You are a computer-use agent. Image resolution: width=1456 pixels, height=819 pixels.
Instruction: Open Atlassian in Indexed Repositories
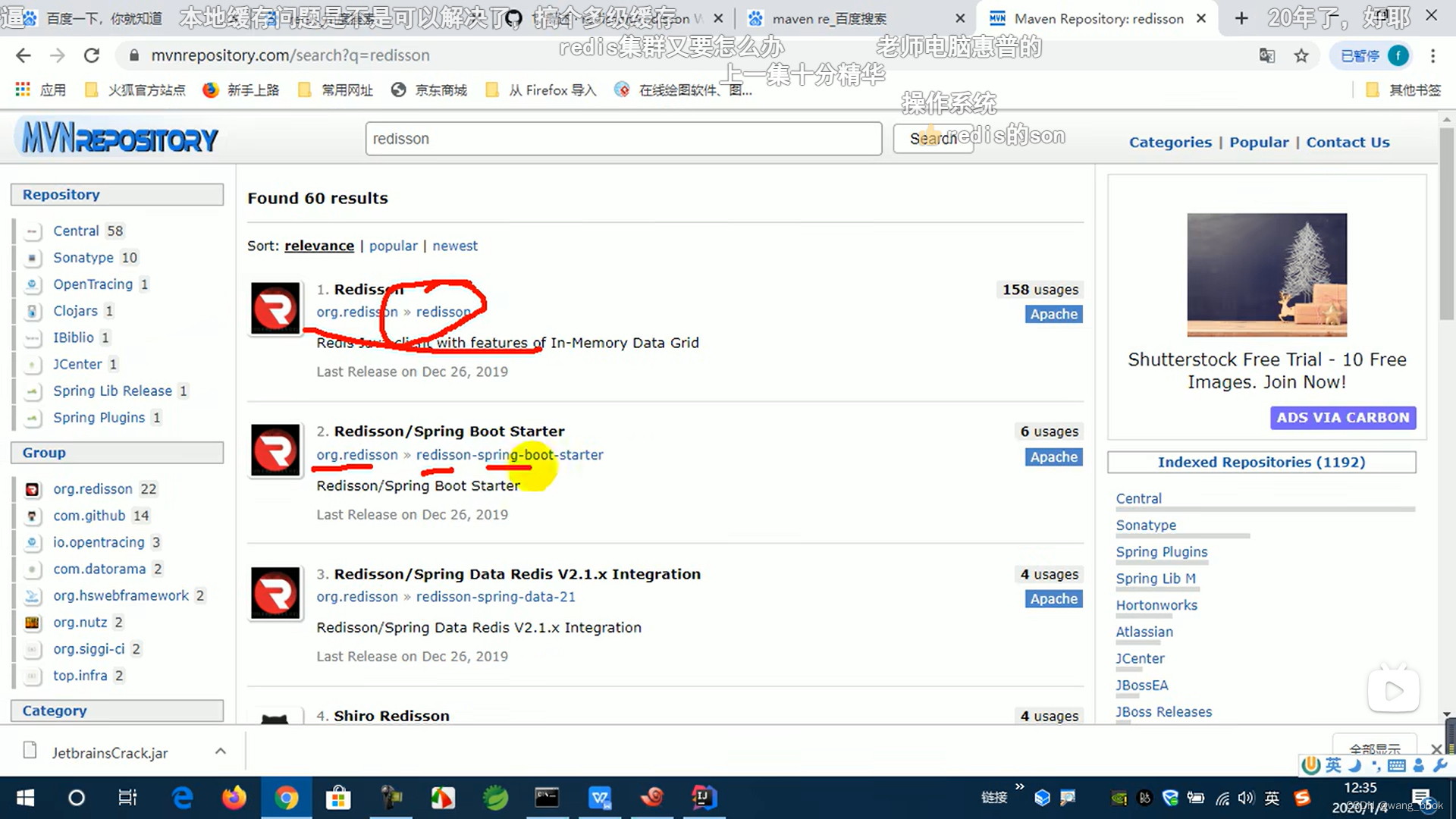tap(1144, 632)
